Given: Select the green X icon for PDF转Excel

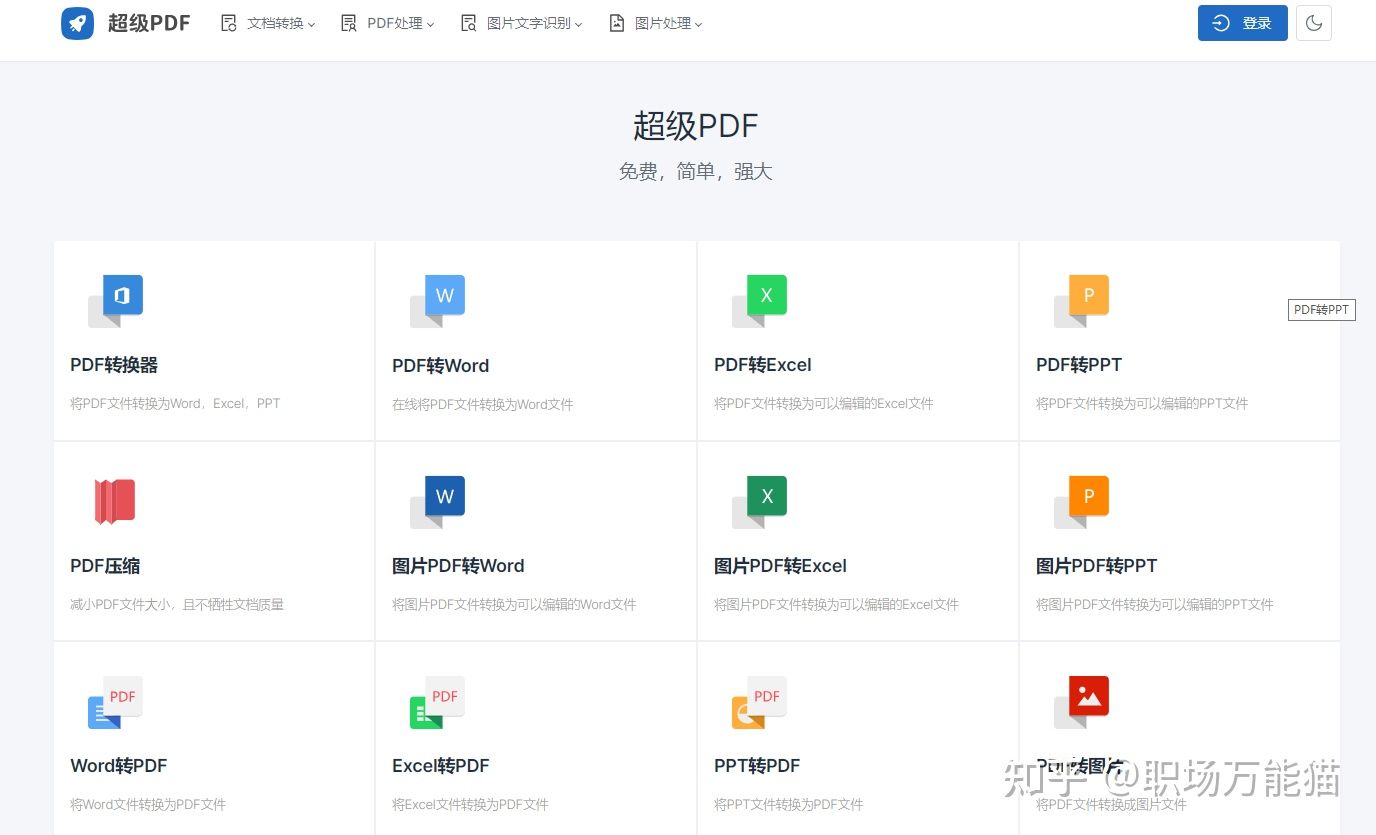Looking at the screenshot, I should pos(766,295).
